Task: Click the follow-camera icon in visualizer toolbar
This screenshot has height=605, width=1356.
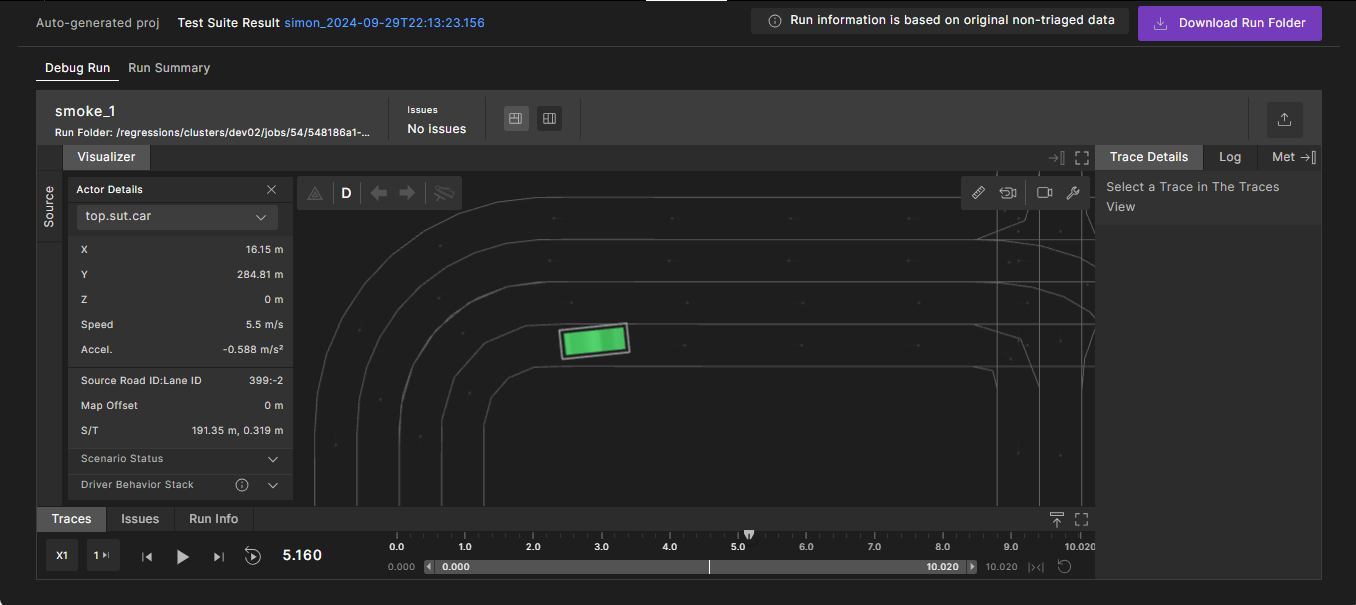Action: tap(1008, 193)
